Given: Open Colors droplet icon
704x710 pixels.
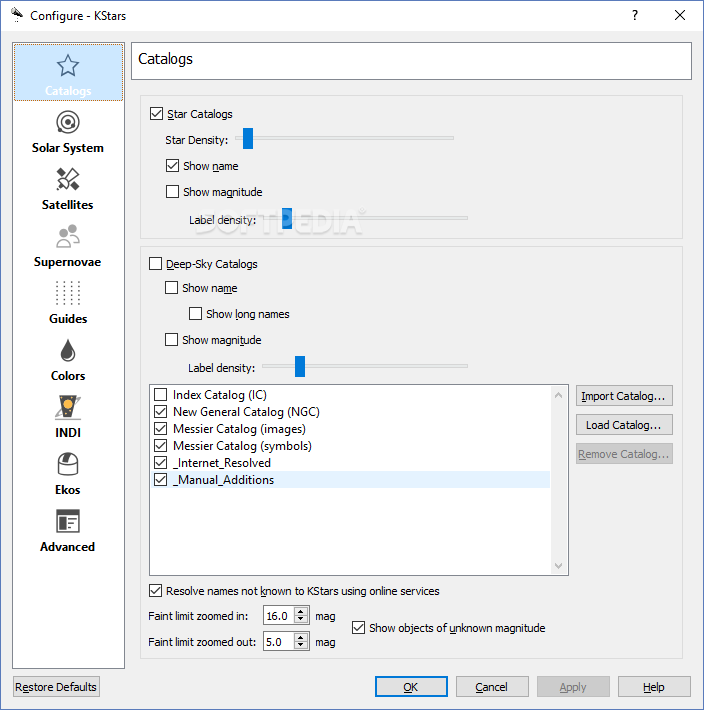Looking at the screenshot, I should (x=68, y=350).
